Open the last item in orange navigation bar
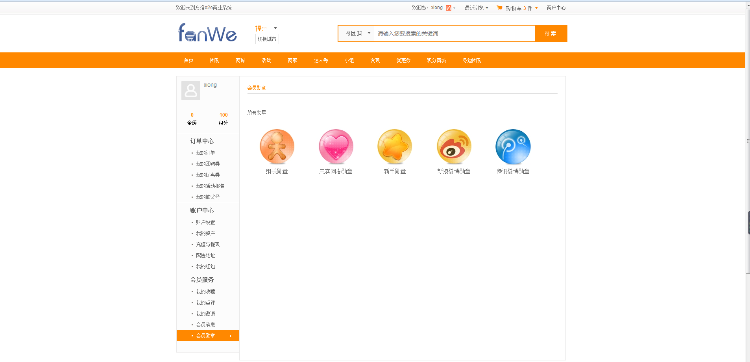This screenshot has height=362, width=750. coord(472,61)
